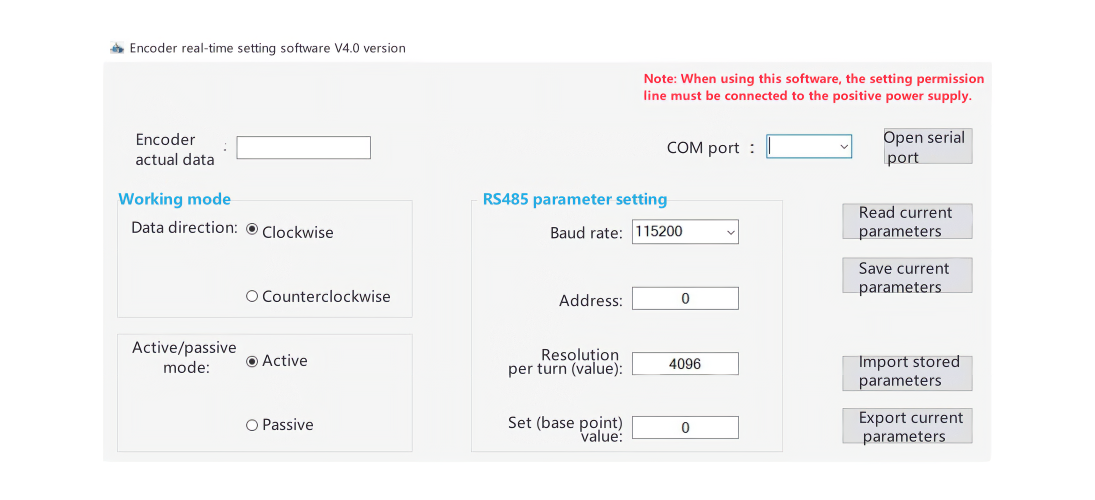Image resolution: width=1095 pixels, height=500 pixels.
Task: Expand the COM port dropdown
Action: tap(809, 147)
